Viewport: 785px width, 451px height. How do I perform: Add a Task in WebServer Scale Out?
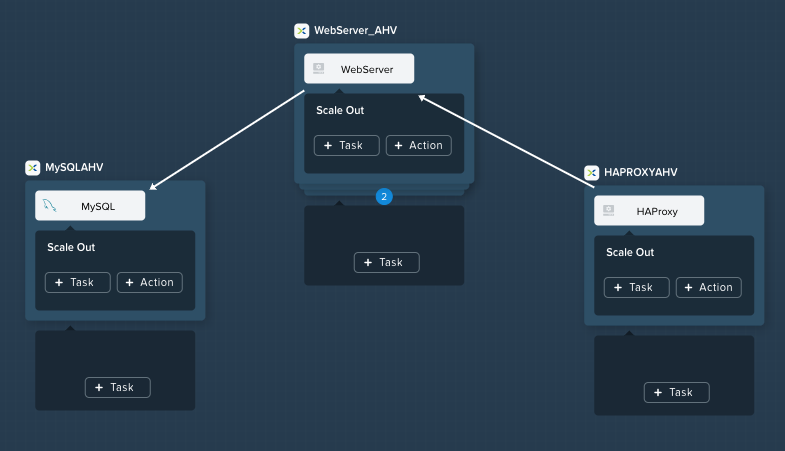tap(346, 146)
